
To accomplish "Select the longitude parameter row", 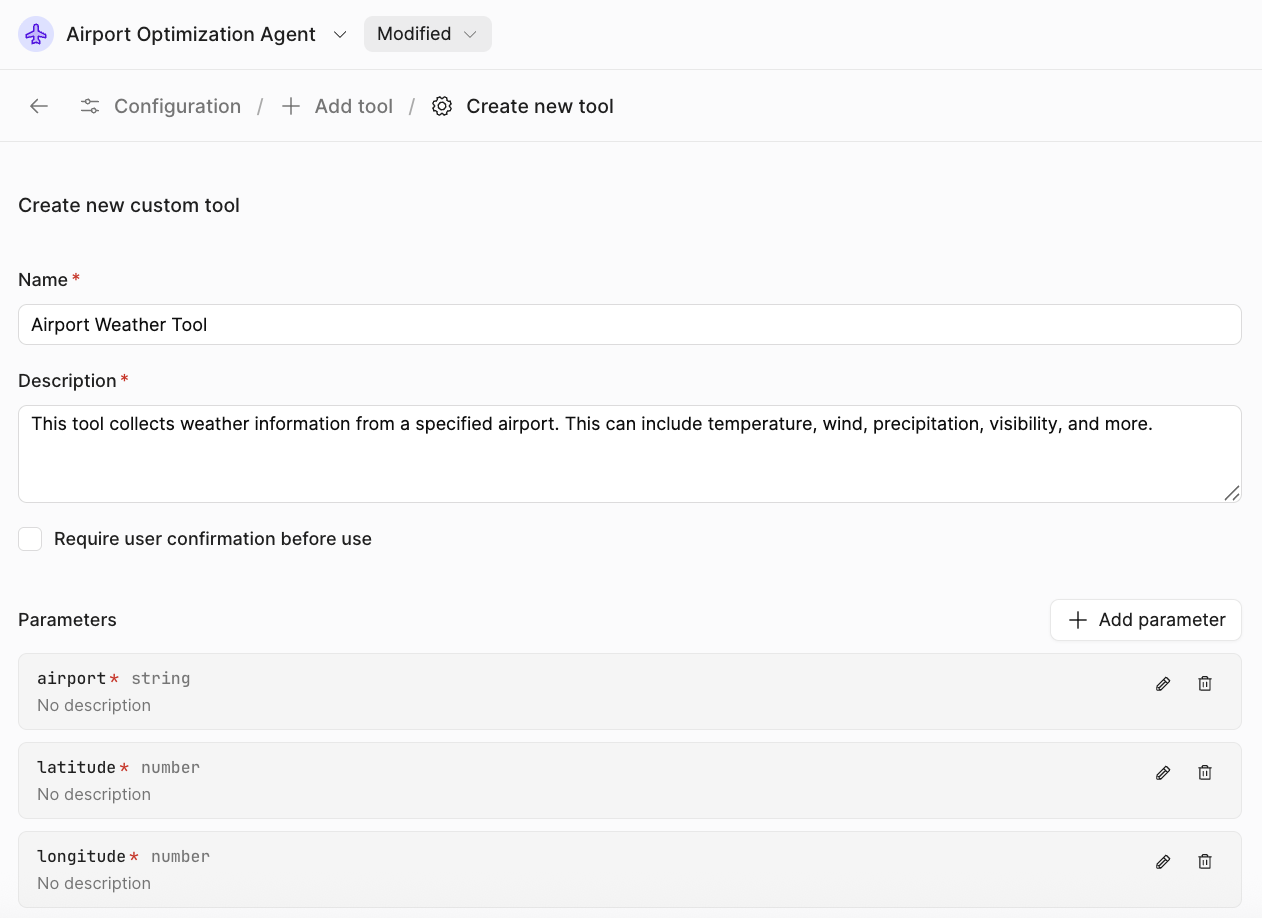I will click(x=600, y=870).
